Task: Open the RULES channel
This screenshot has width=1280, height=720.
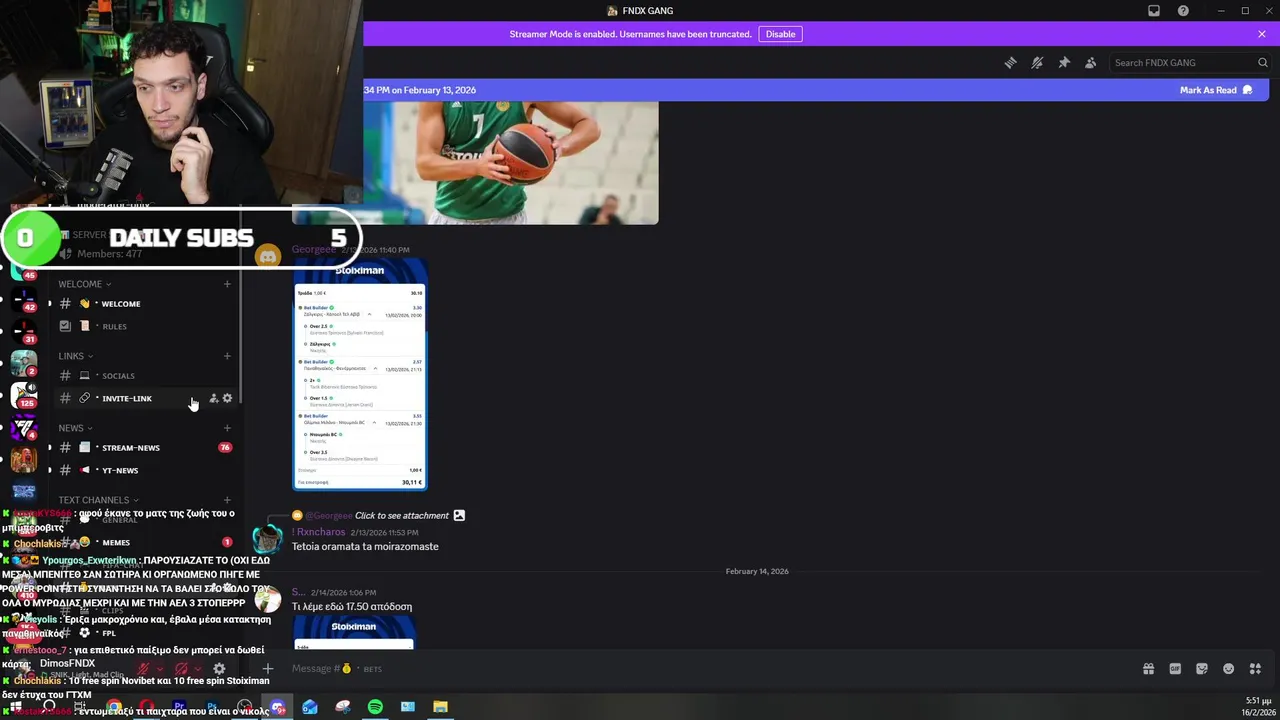Action: tap(144, 326)
